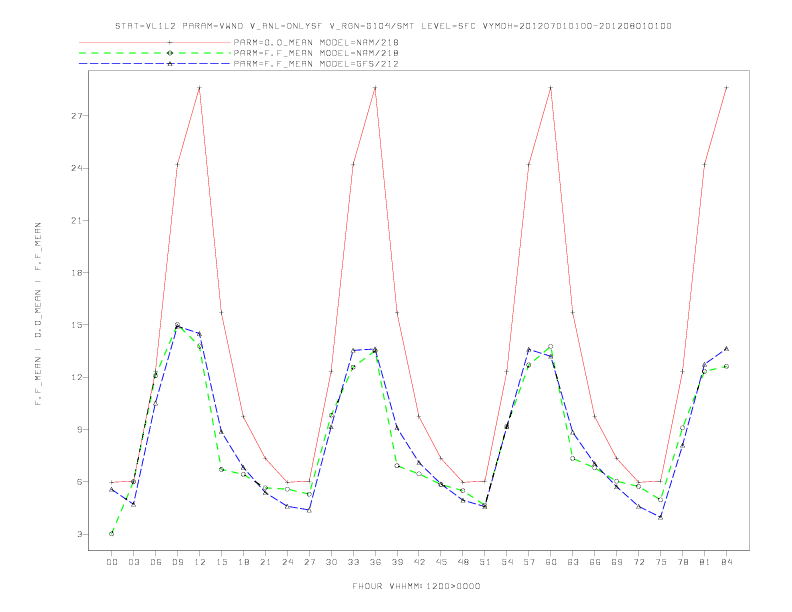
Task: Click the x-axis tick label 45
Action: point(441,562)
